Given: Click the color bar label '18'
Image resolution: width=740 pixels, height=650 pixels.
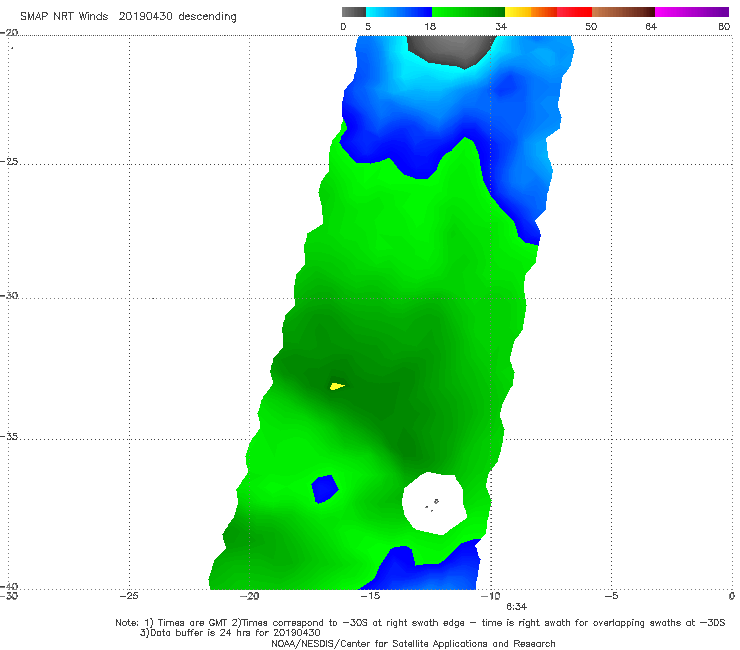Looking at the screenshot, I should pos(430,26).
